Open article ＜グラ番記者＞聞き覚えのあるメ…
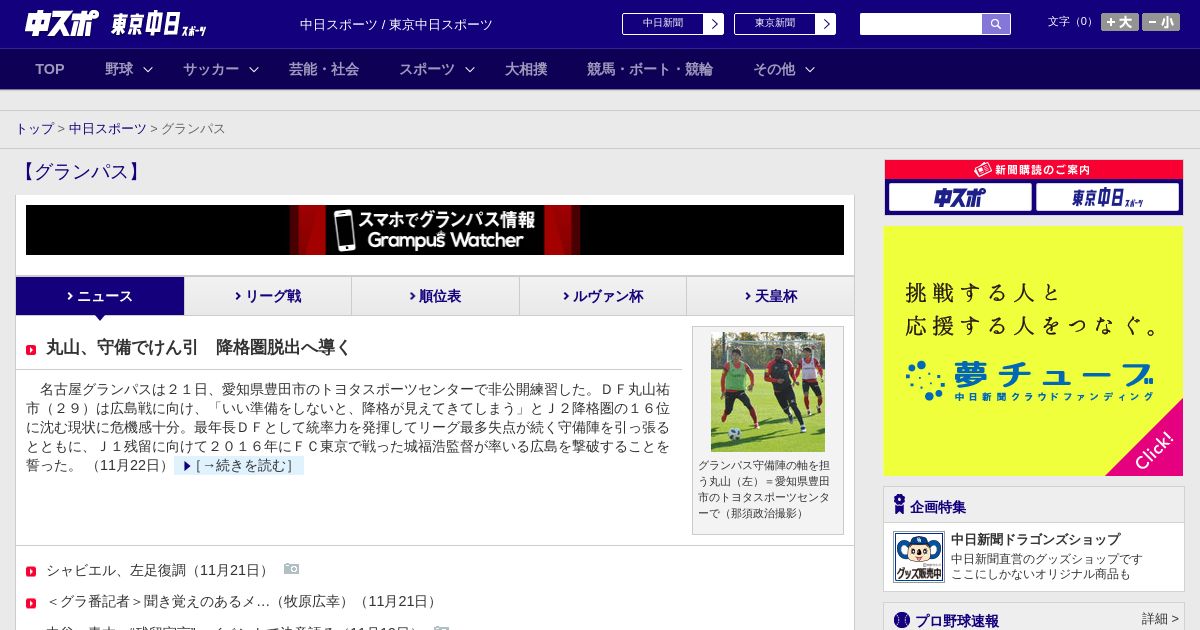This screenshot has height=630, width=1200. point(243,601)
